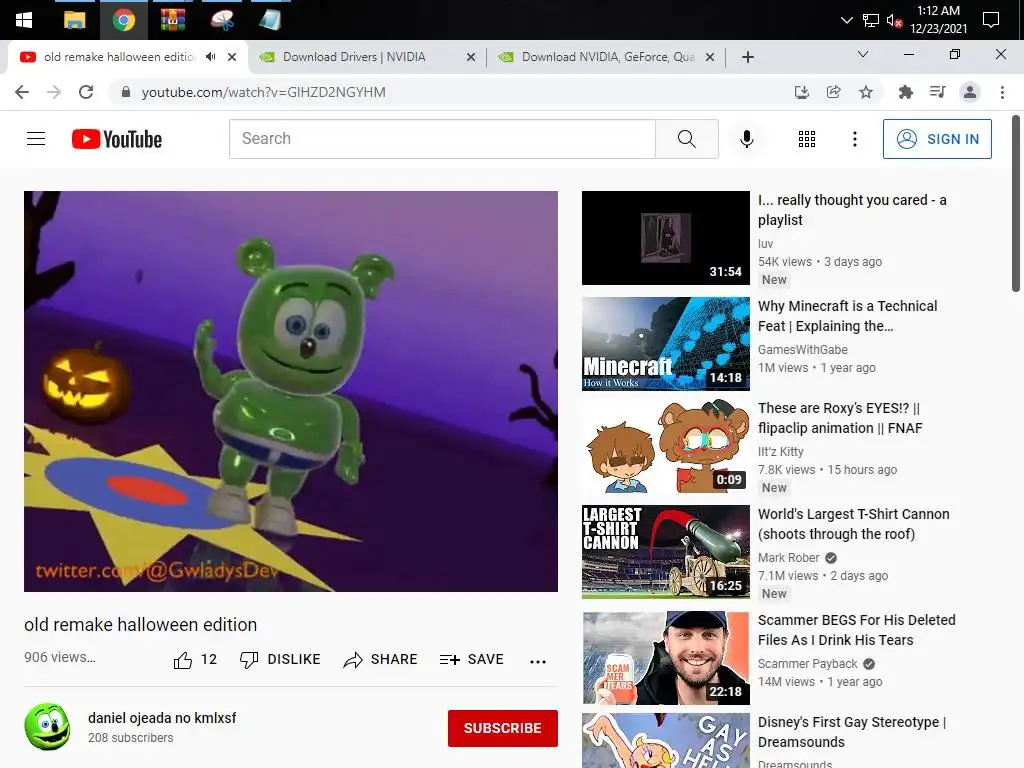Open Windows Start menu
This screenshot has width=1024, height=768.
click(24, 20)
